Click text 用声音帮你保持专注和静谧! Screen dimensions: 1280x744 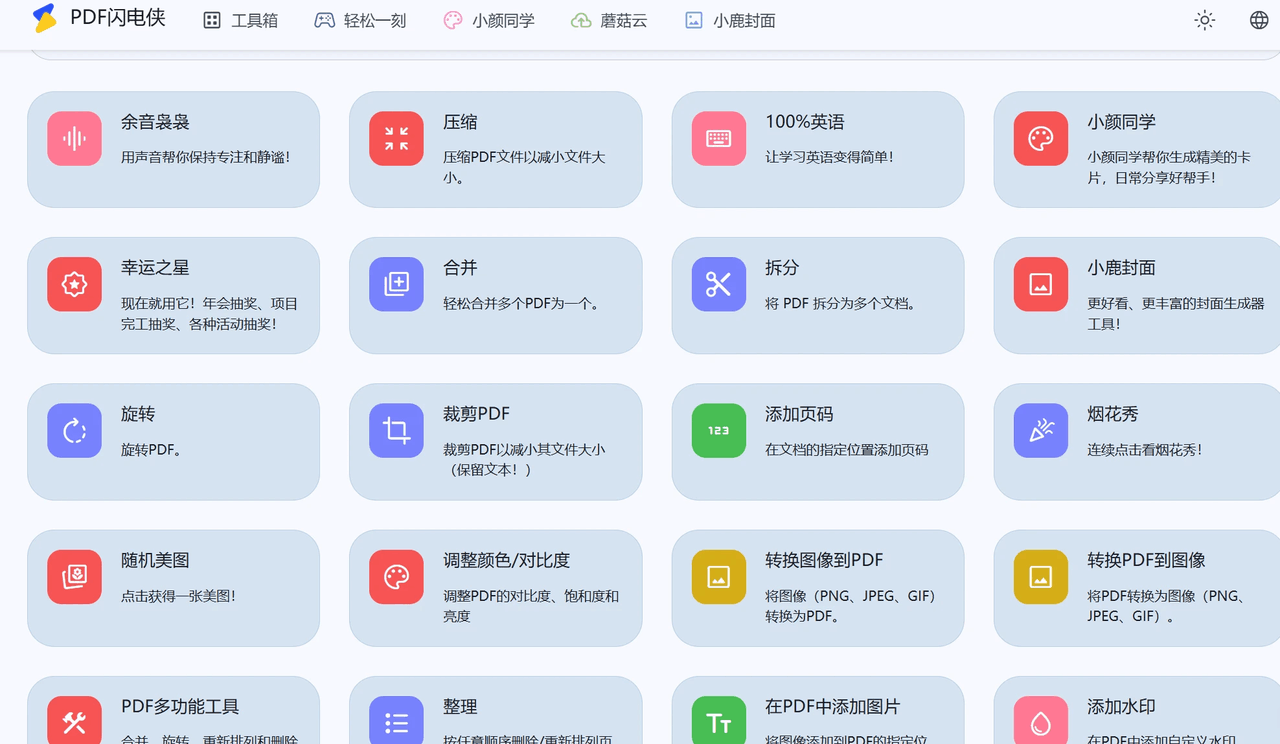(x=206, y=157)
